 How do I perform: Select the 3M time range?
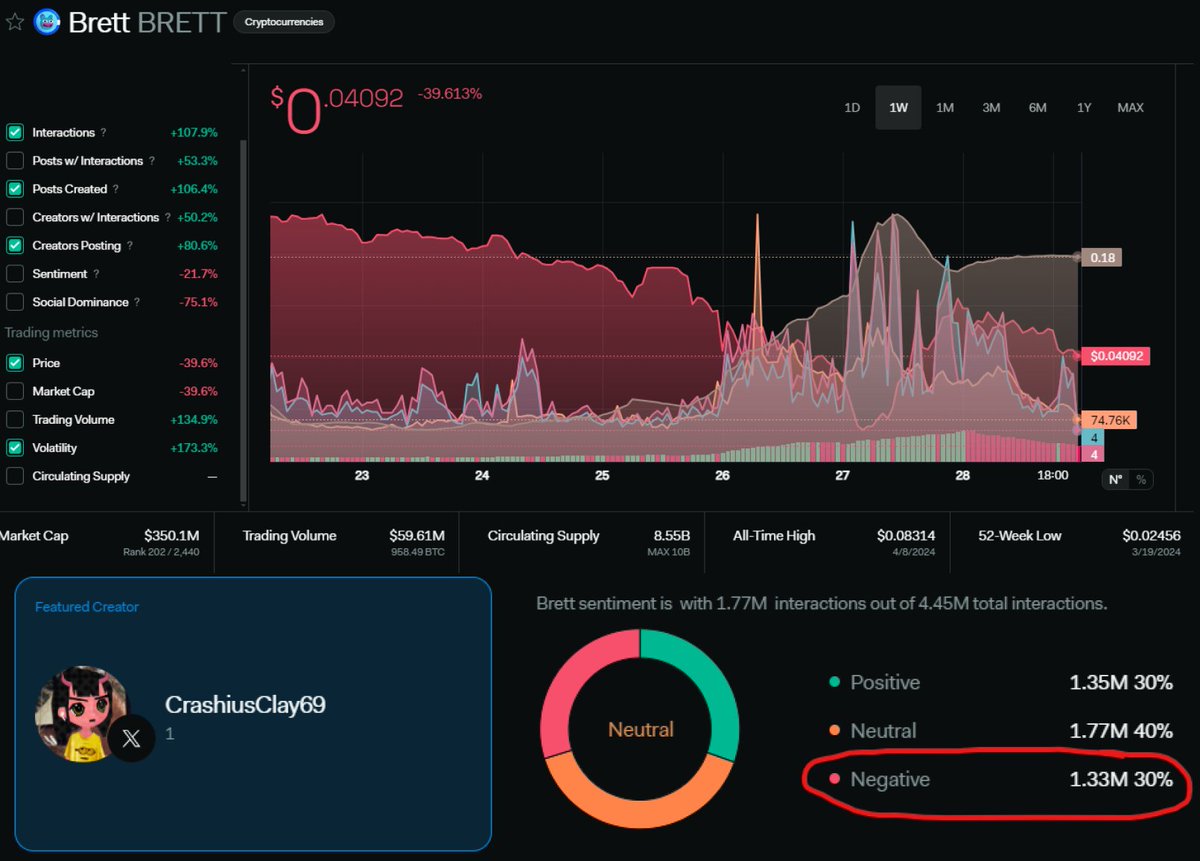[x=991, y=107]
